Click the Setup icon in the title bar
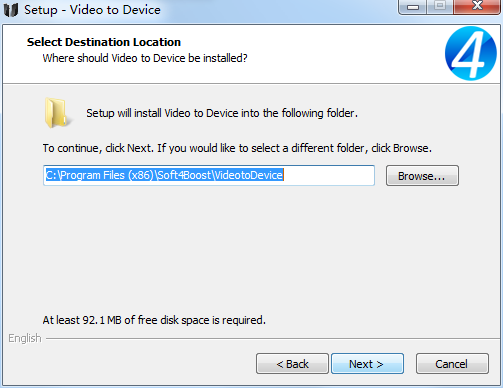The height and width of the screenshot is (388, 503). (x=11, y=10)
